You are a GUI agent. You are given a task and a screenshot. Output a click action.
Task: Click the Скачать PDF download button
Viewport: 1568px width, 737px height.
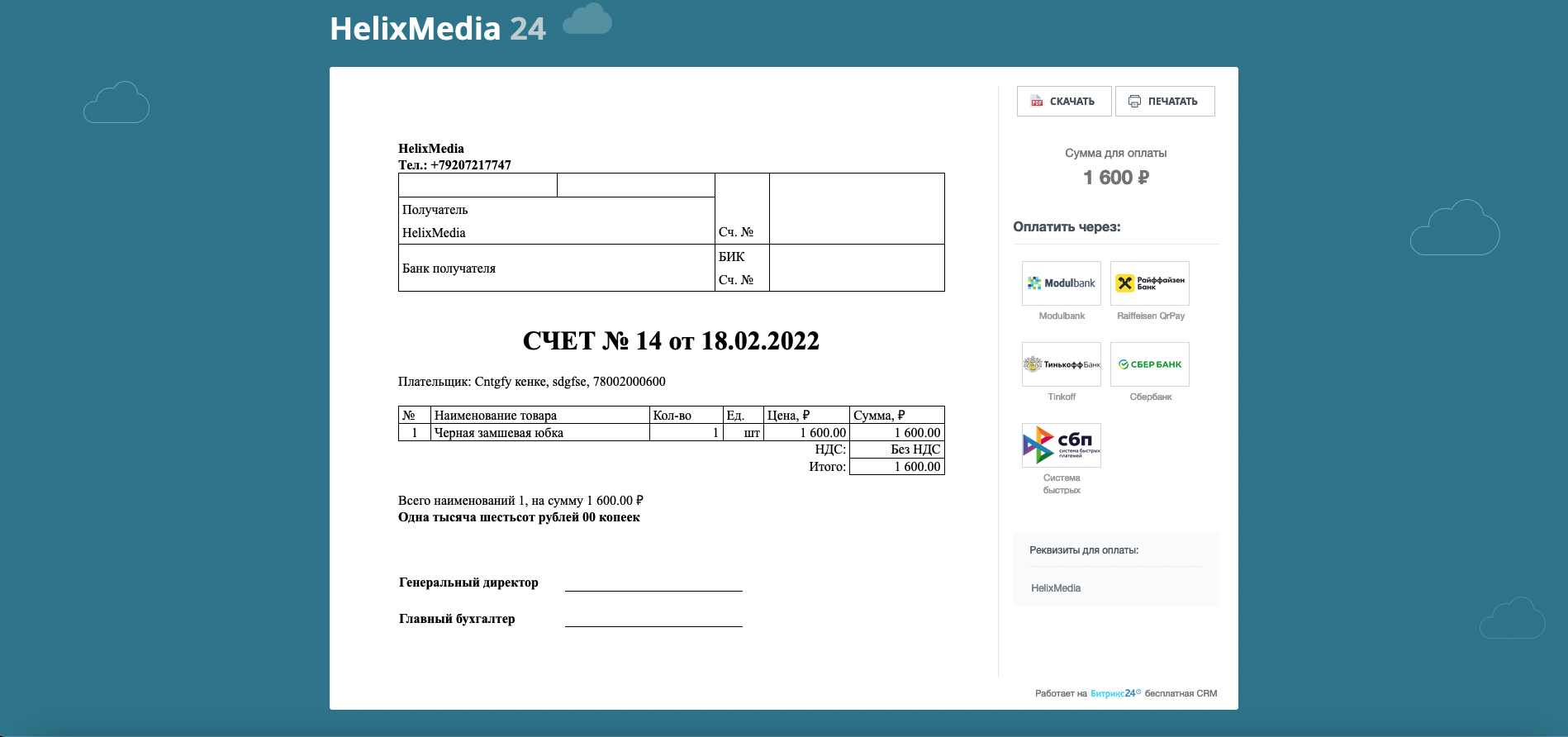click(1064, 102)
